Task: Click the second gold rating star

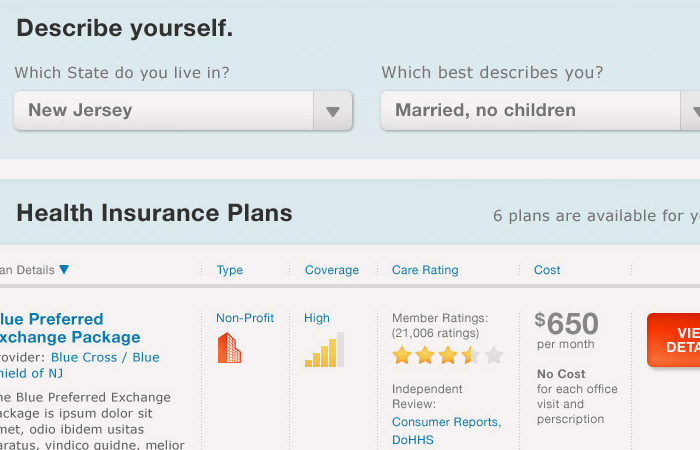Action: click(425, 355)
